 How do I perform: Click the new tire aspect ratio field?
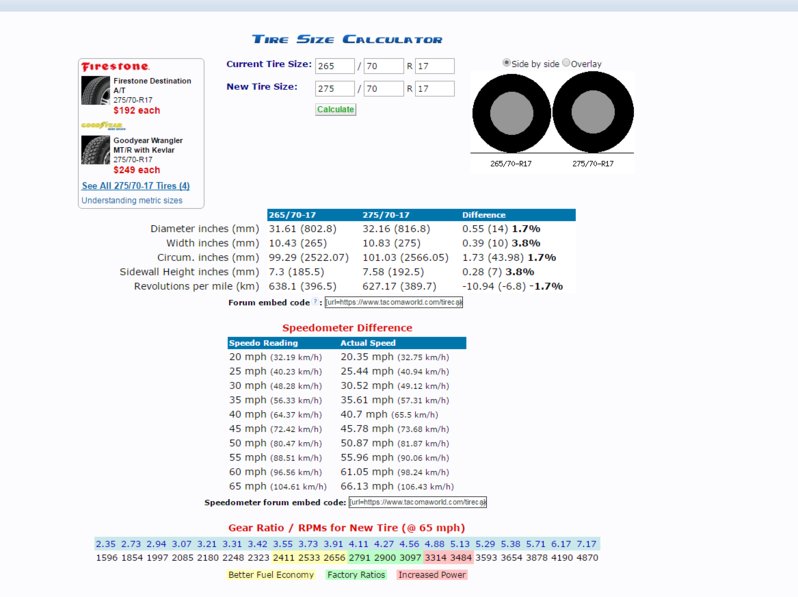[x=384, y=89]
